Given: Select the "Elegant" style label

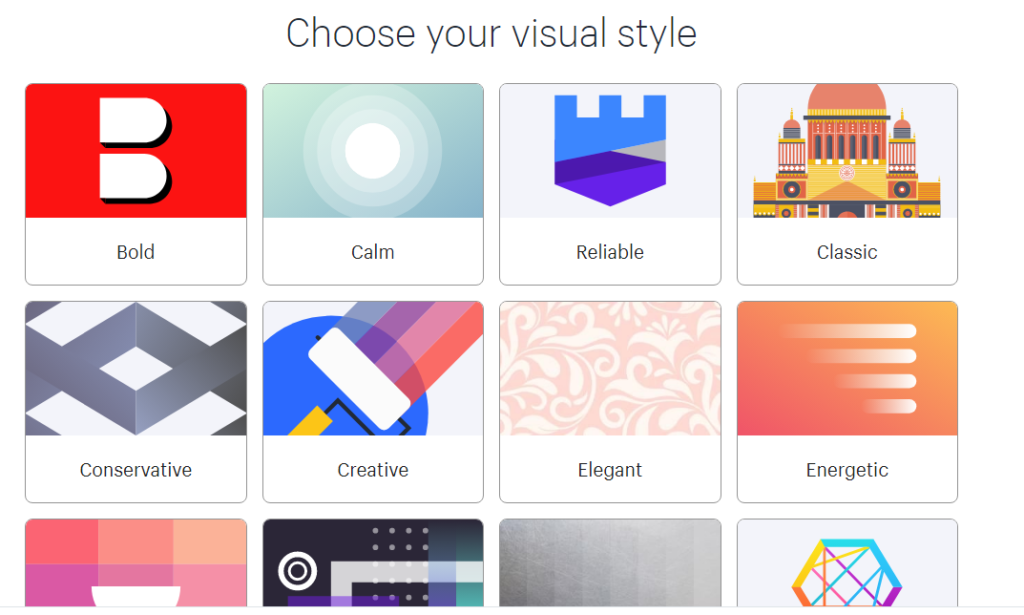Looking at the screenshot, I should (x=610, y=470).
